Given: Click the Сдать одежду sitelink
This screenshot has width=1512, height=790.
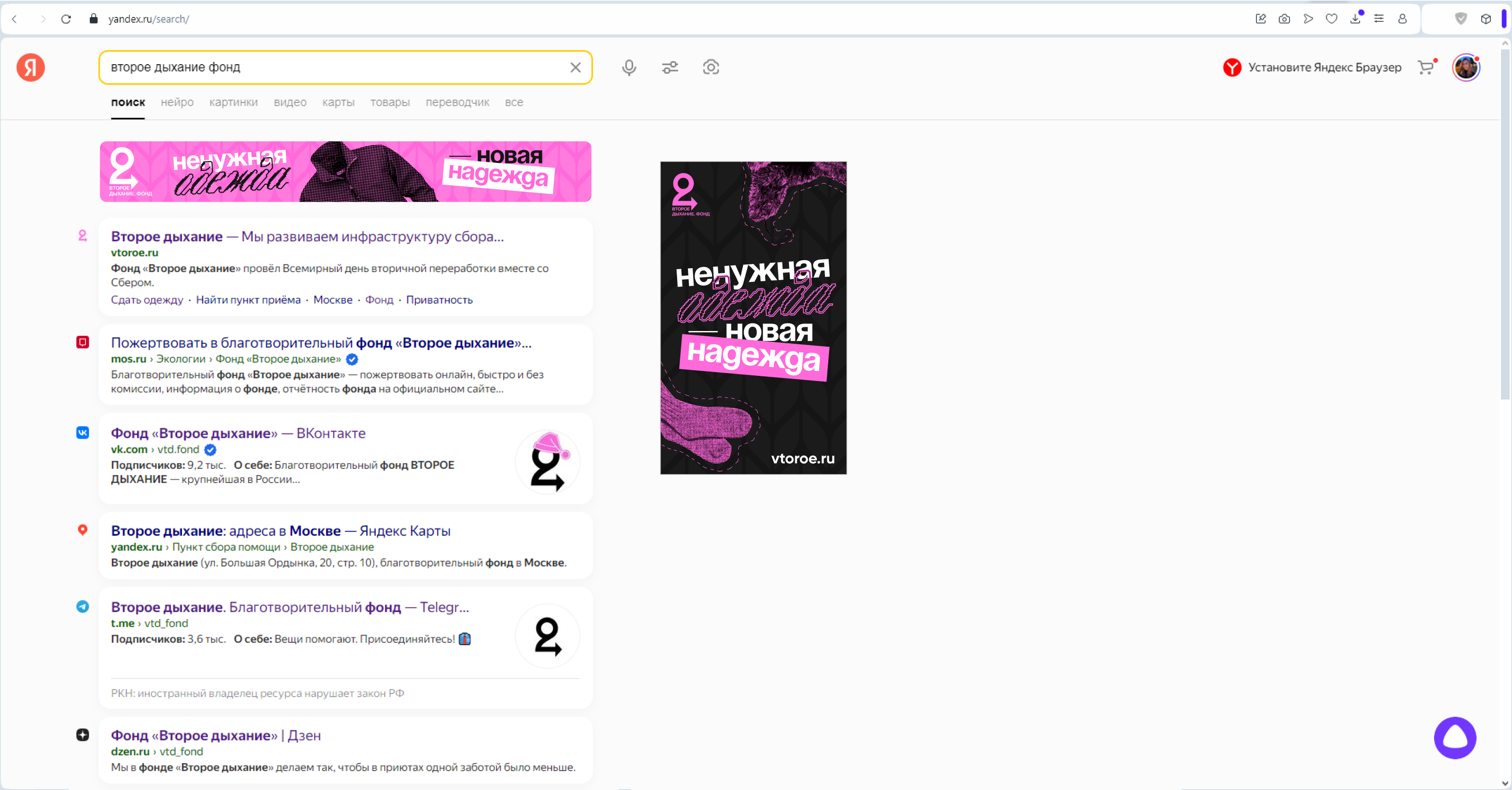Looking at the screenshot, I should pyautogui.click(x=147, y=300).
